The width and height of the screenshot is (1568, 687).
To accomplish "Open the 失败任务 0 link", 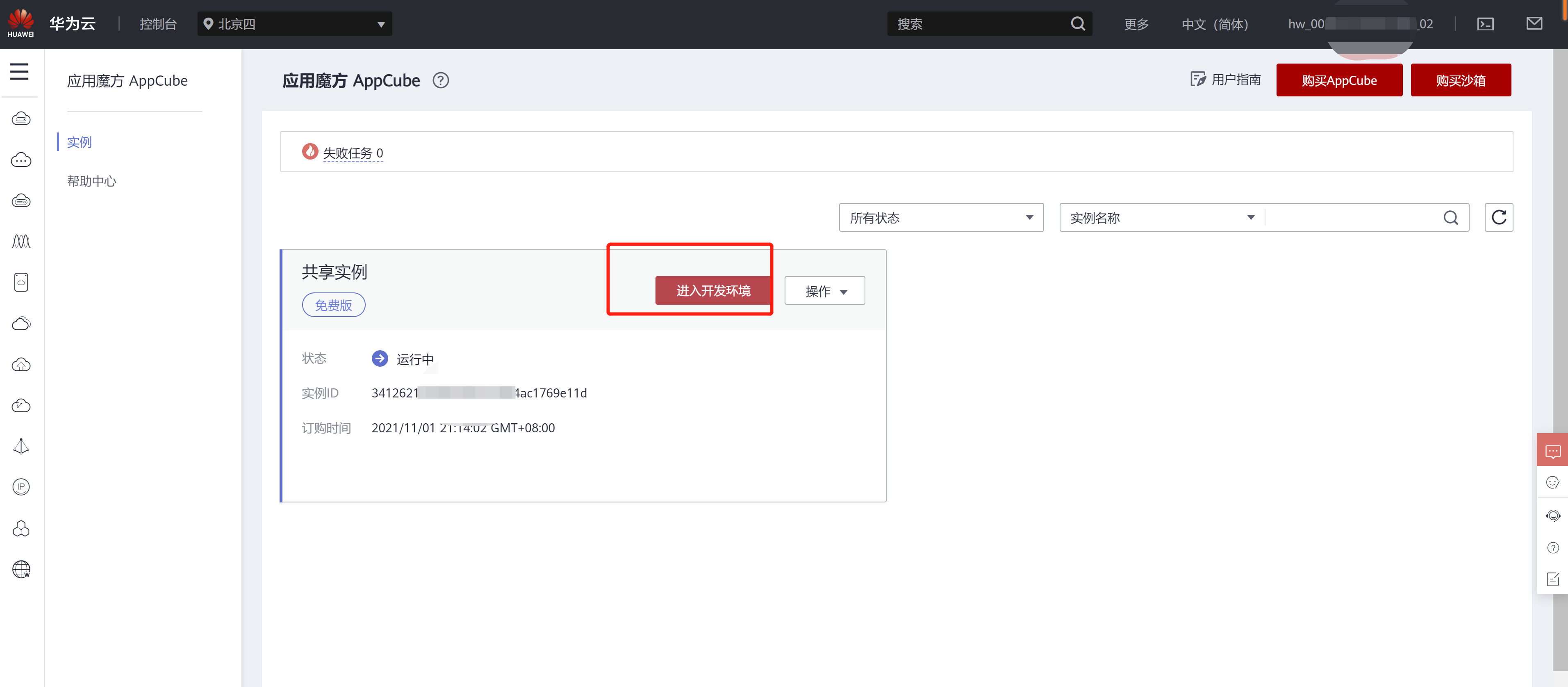I will tap(353, 153).
